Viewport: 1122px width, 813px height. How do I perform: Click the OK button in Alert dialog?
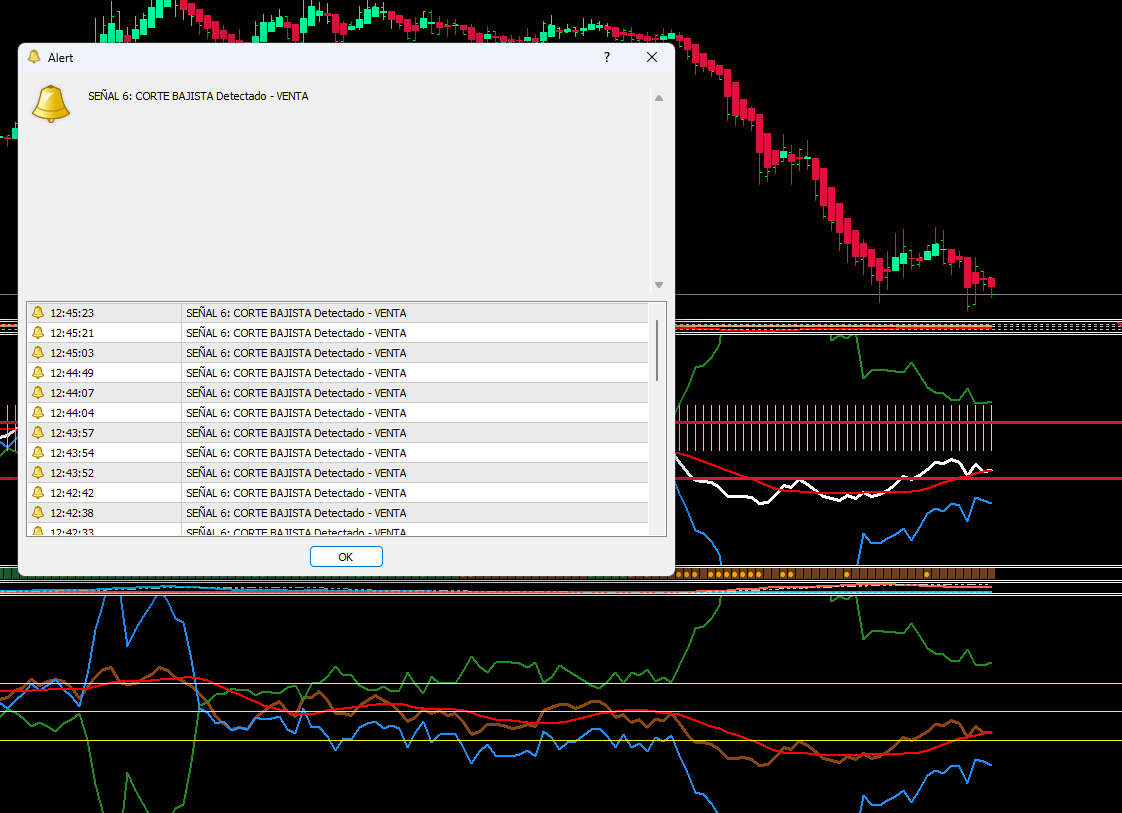(346, 557)
